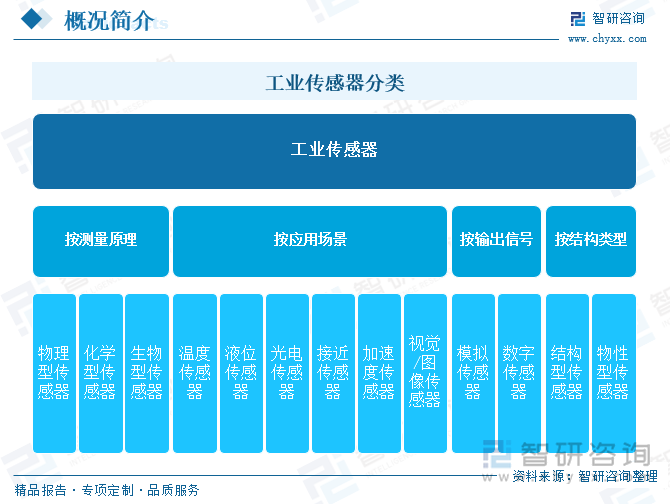Click the 精品报告·专项定制·品质服务 footer text
This screenshot has width=670, height=504.
pyautogui.click(x=107, y=490)
